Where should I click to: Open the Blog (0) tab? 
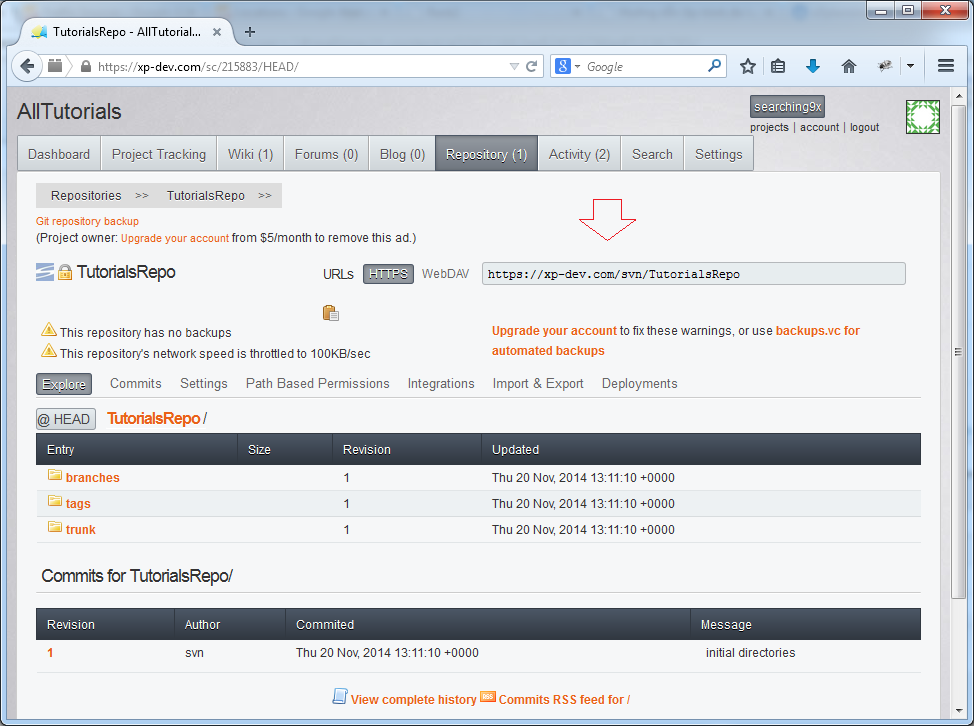click(x=403, y=153)
